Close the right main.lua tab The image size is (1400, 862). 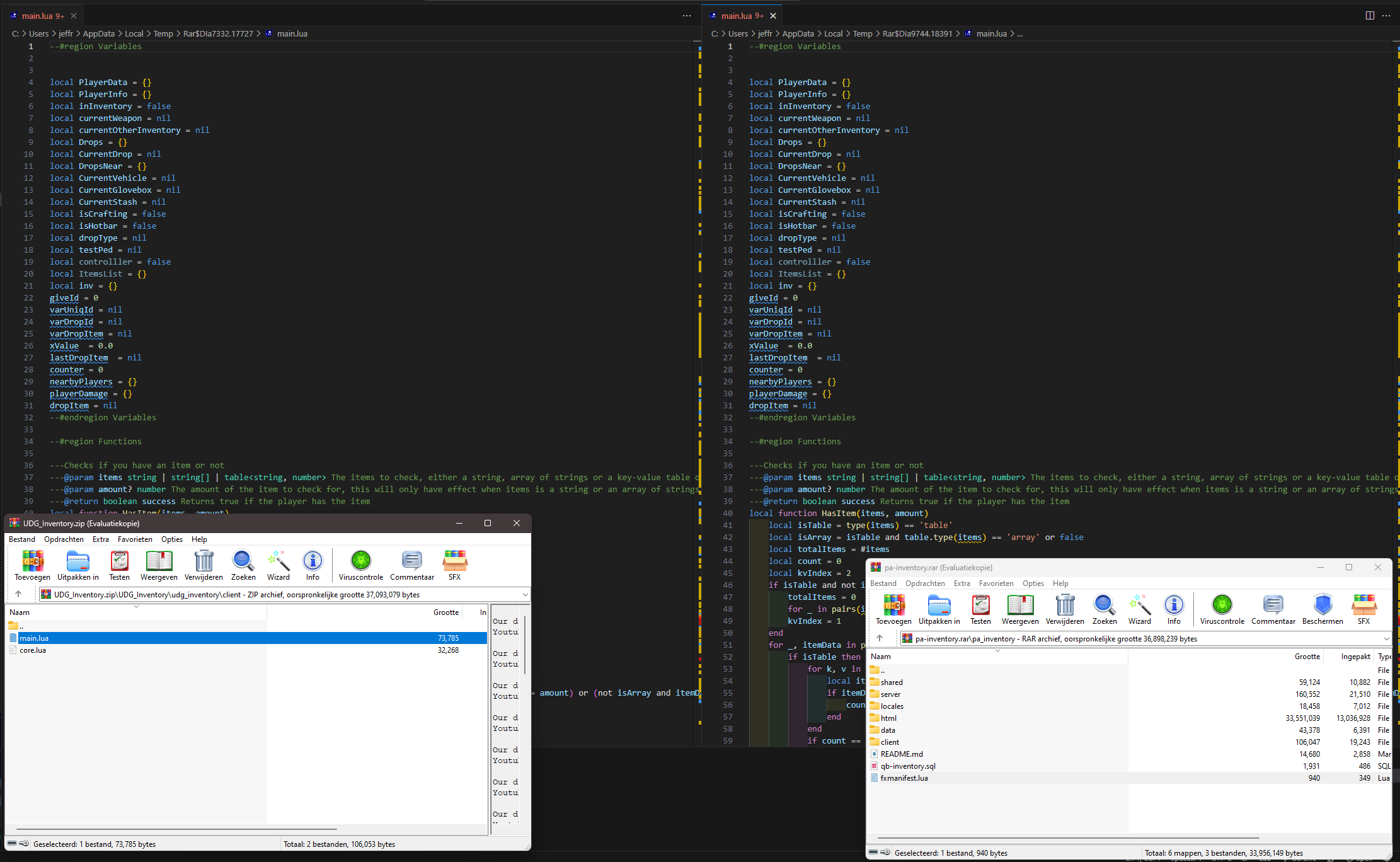pyautogui.click(x=773, y=16)
